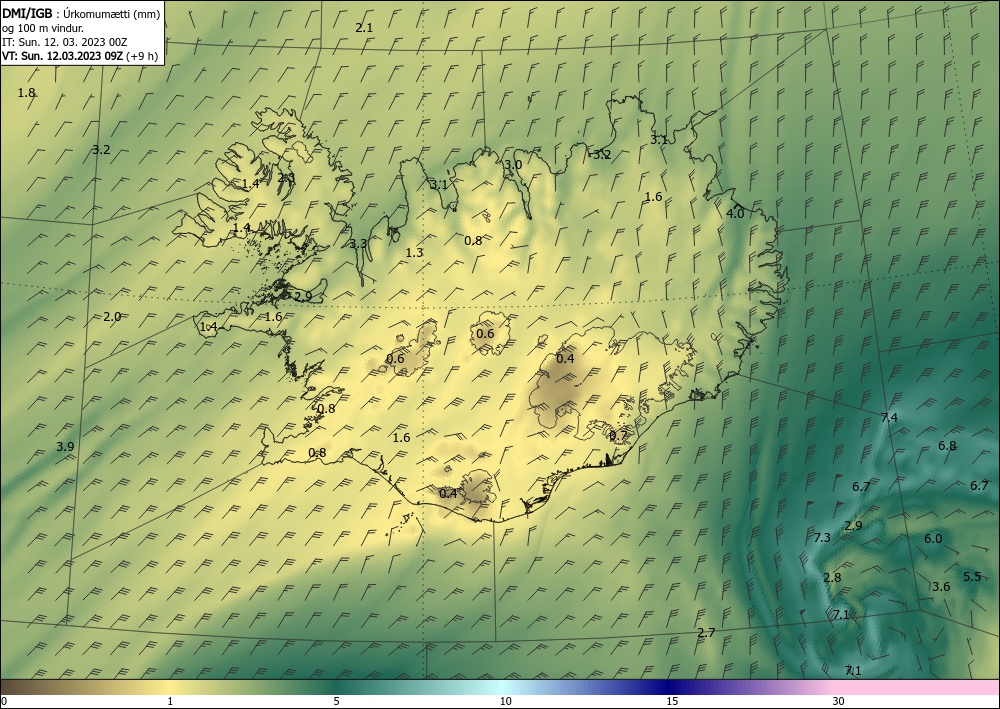
Task: Click the 2.3 value in the Westfjords
Action: pos(286,178)
